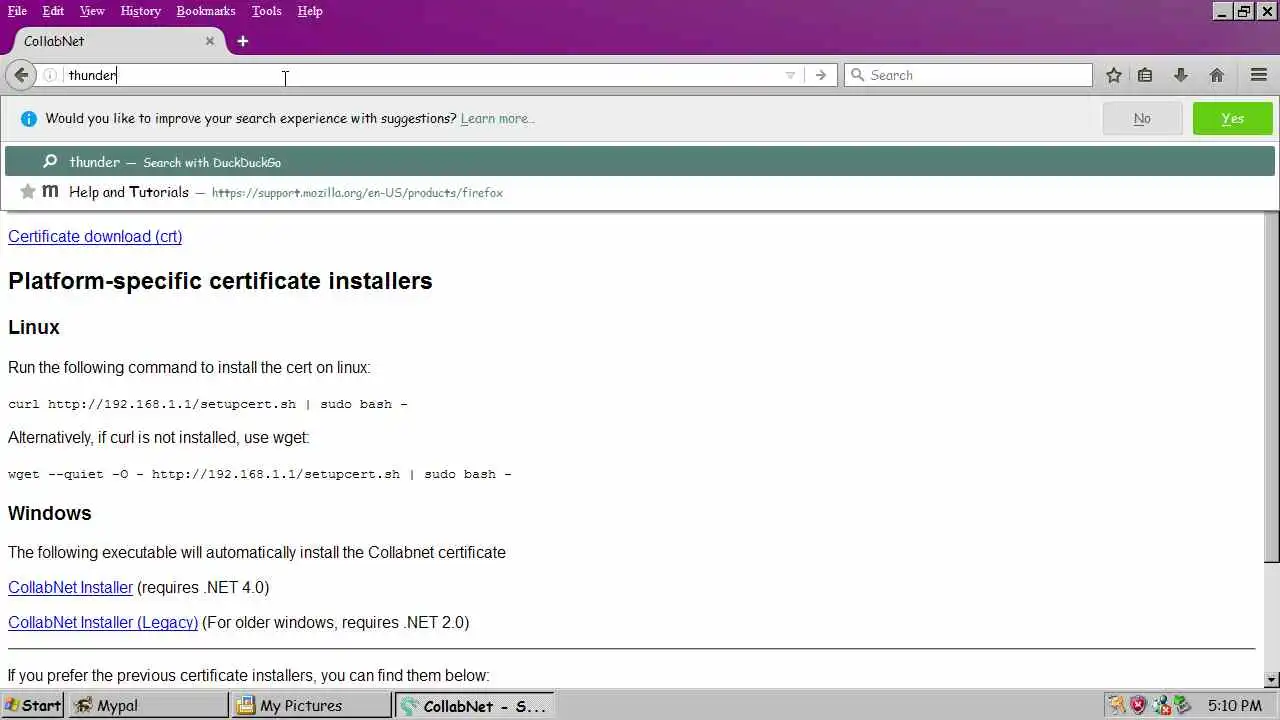Click the magnifier icon in thunder suggestion row
This screenshot has height=720, width=1280.
click(x=50, y=161)
